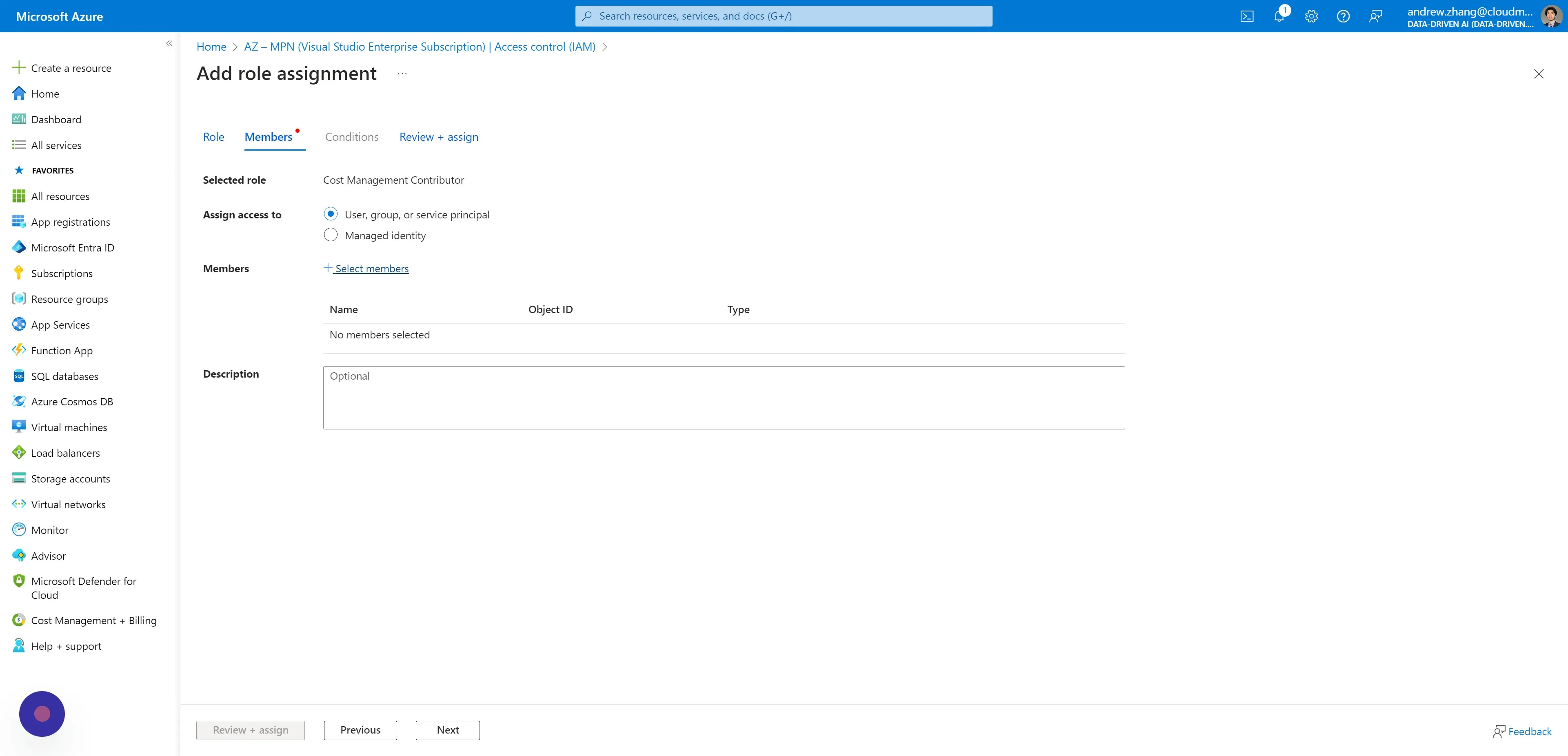Viewport: 1568px width, 756px height.
Task: Click the Cost Management Contributor role text
Action: click(x=394, y=180)
